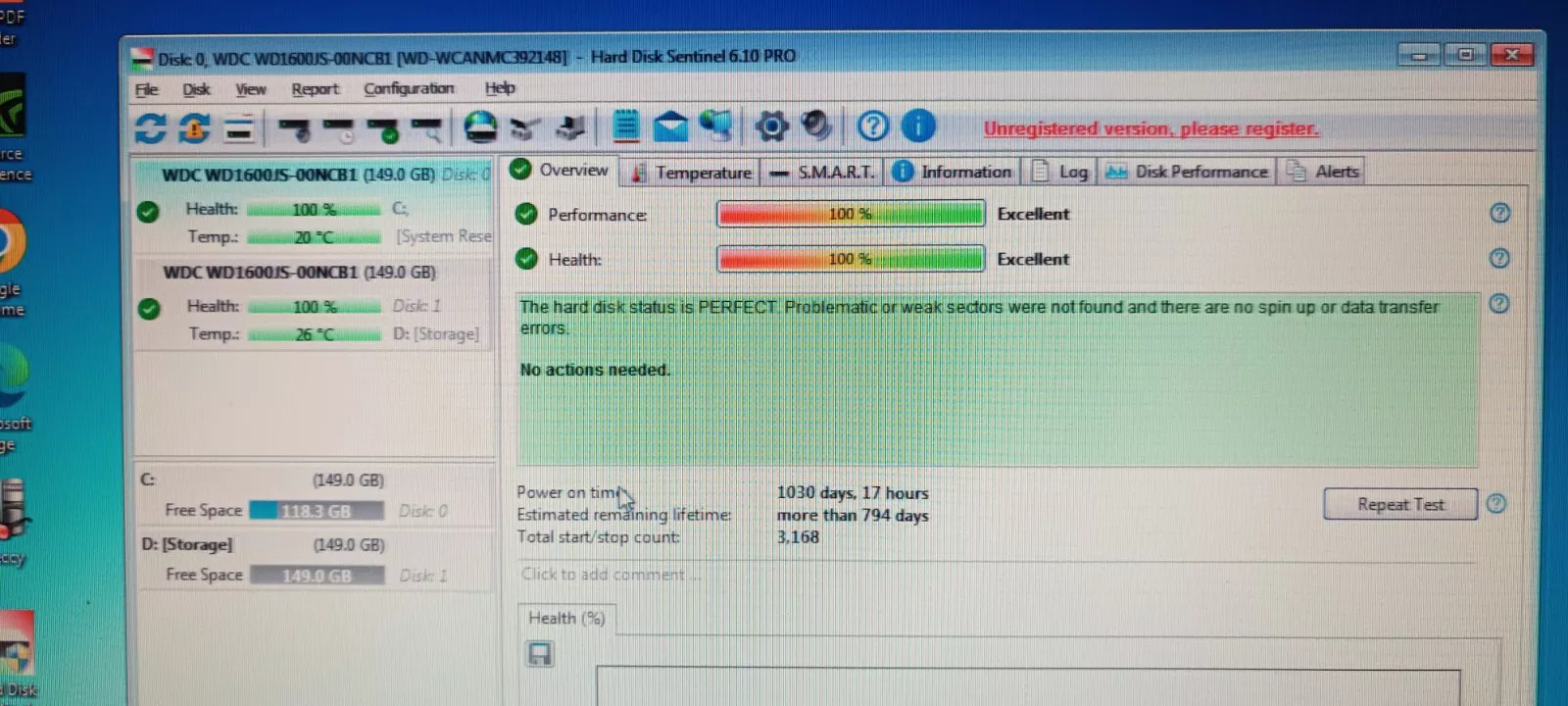The width and height of the screenshot is (1568, 706).
Task: Click the Repeat Test button
Action: [1399, 504]
